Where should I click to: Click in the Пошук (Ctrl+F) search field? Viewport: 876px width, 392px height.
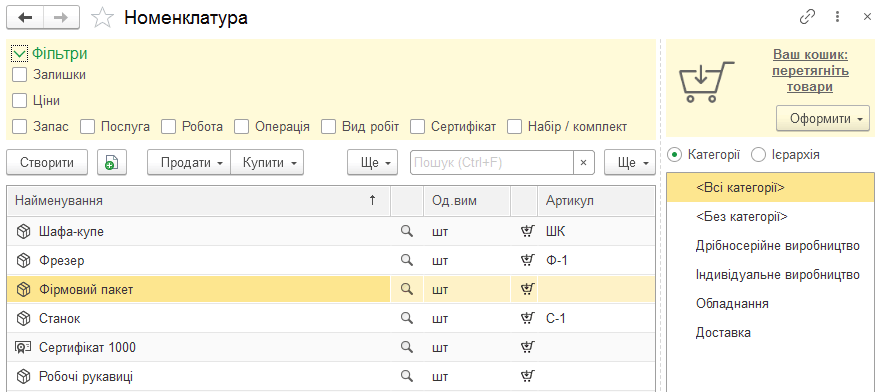(492, 162)
